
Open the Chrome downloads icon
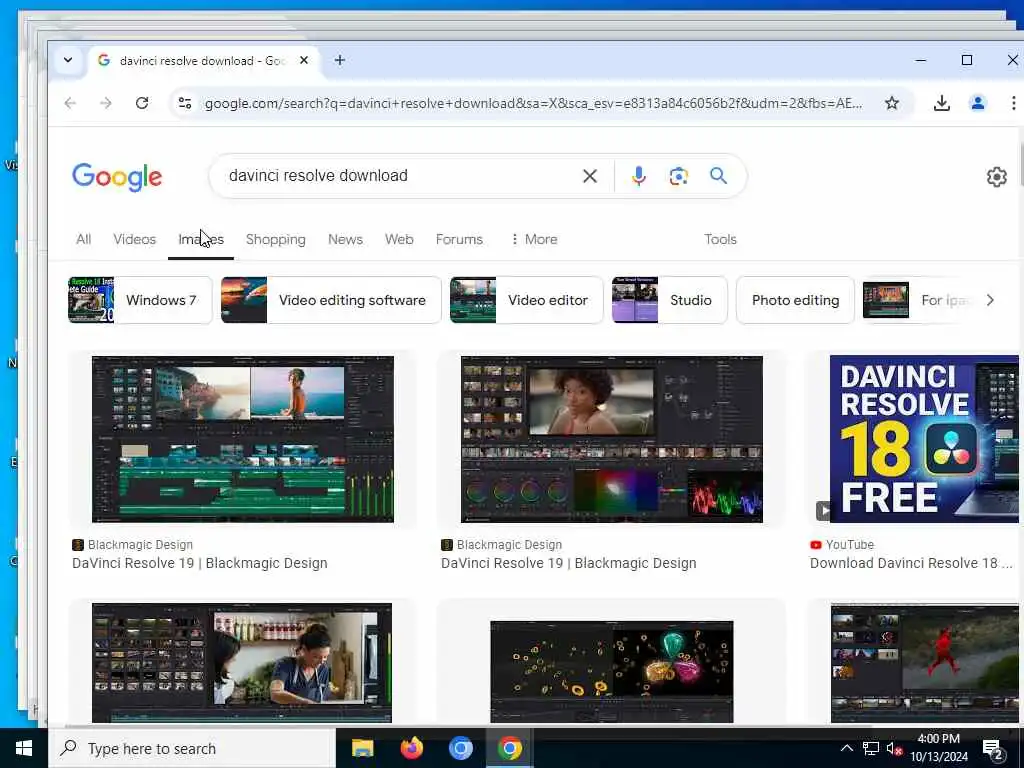[x=942, y=103]
